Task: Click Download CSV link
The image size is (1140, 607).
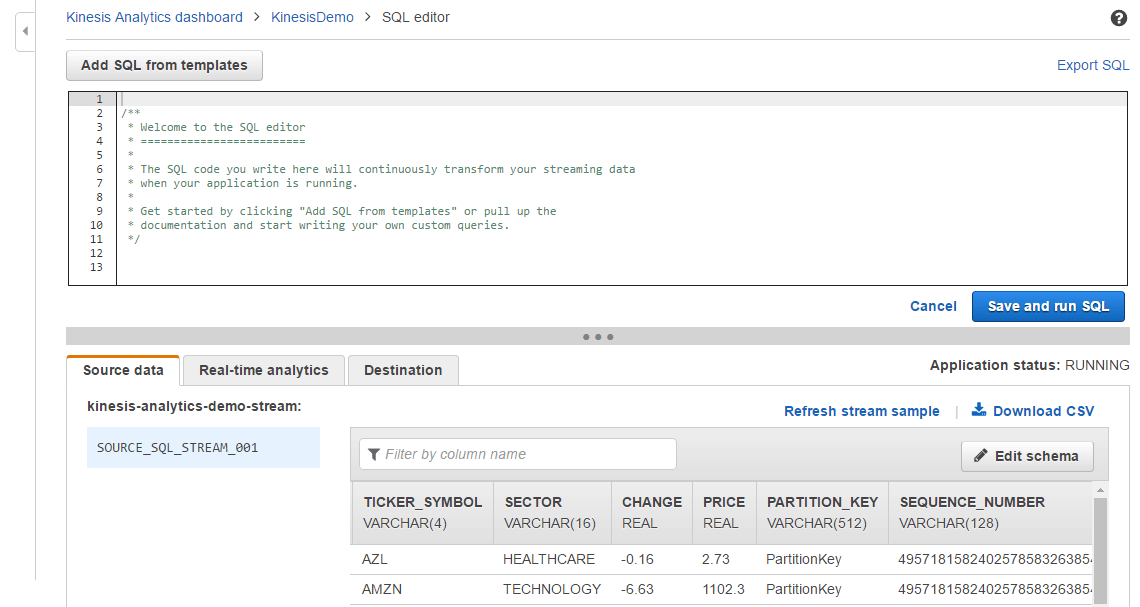Action: tap(1043, 411)
